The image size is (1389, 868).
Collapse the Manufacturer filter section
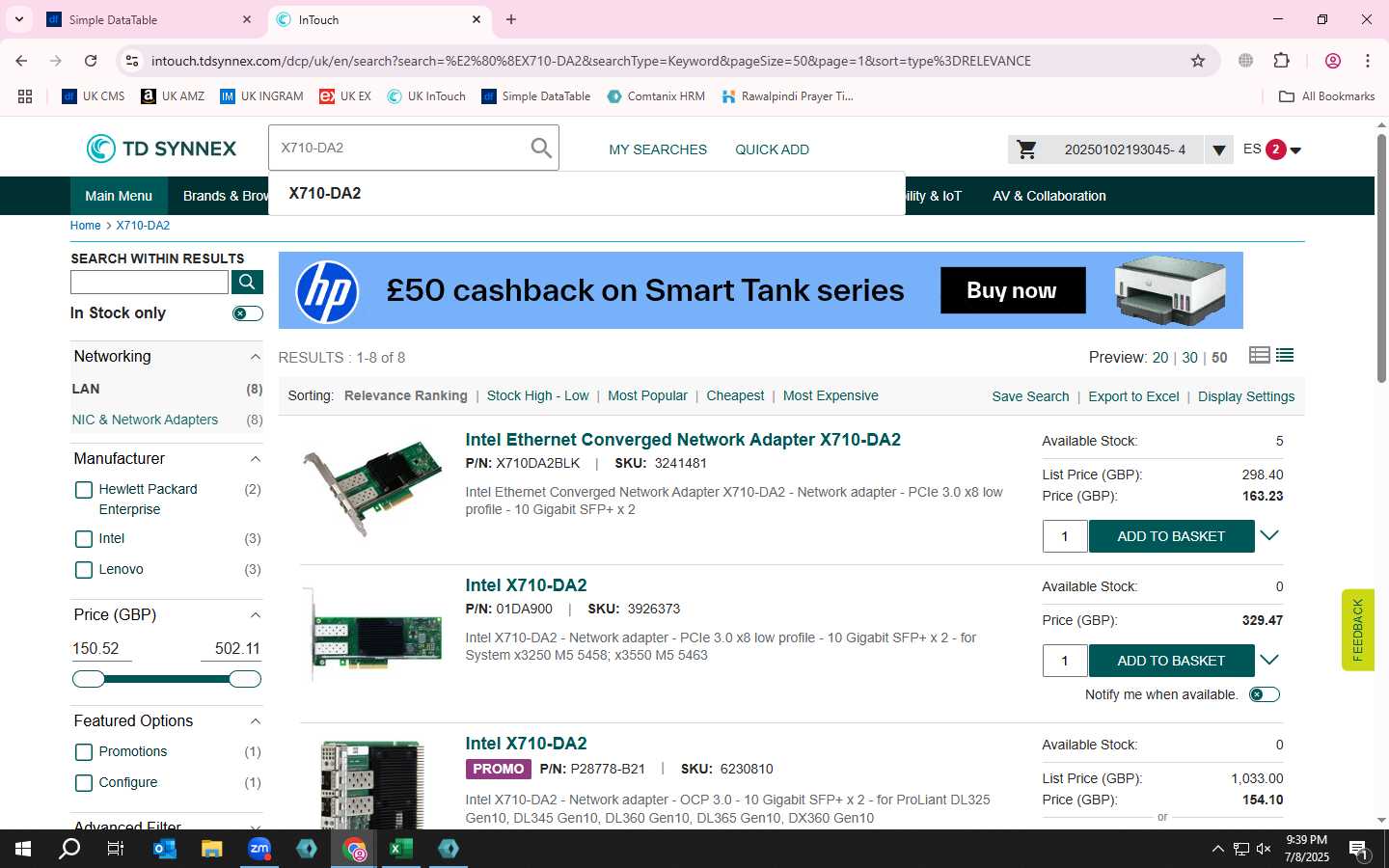click(256, 459)
